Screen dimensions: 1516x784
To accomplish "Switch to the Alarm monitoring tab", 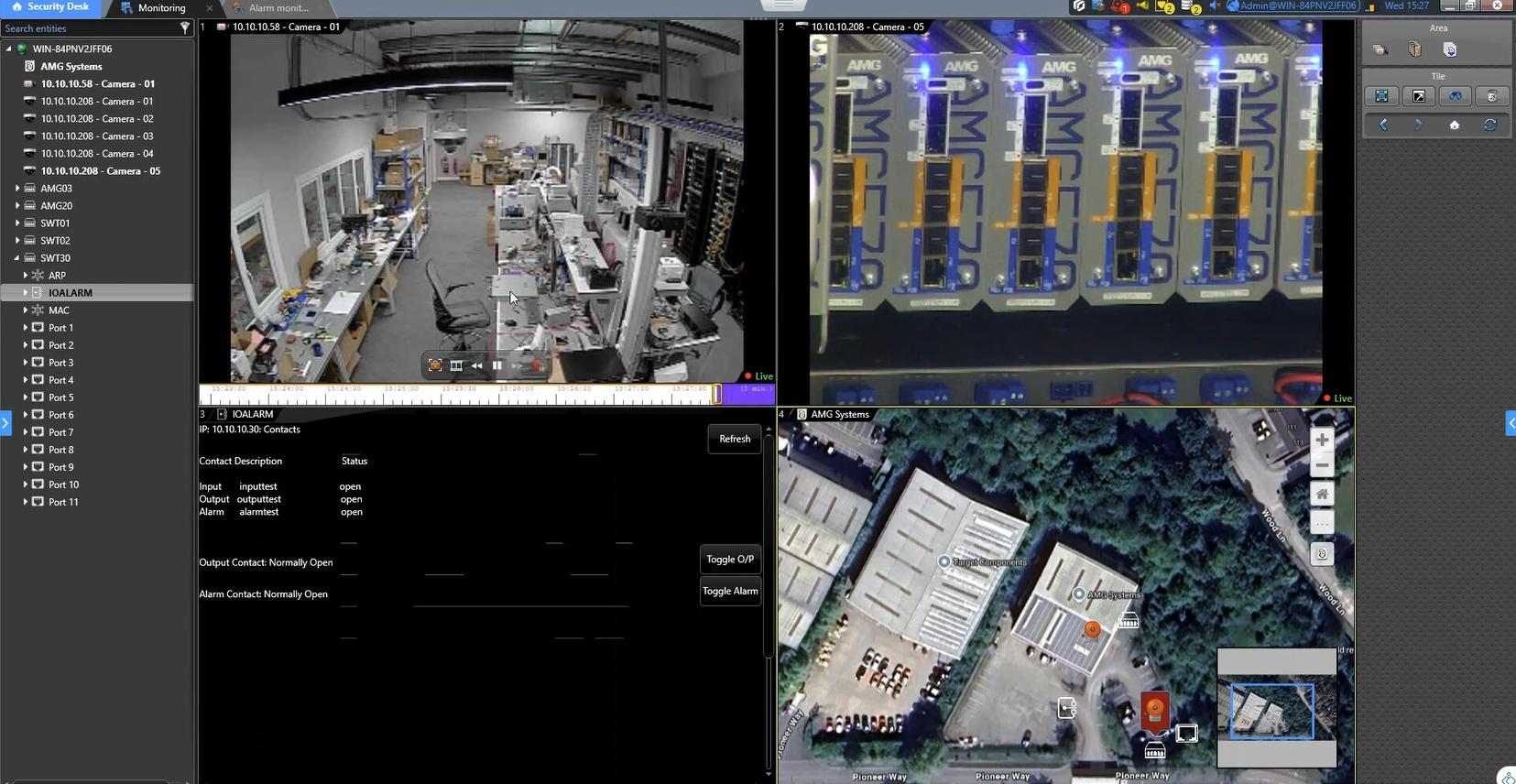I will 278,8.
